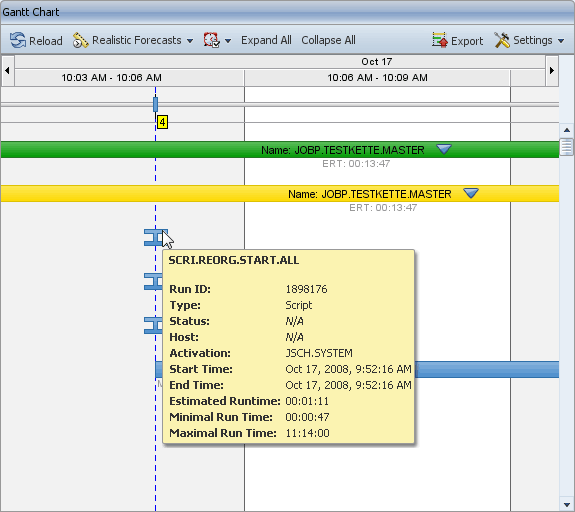Click the vertical scrollbar up arrow

pyautogui.click(x=567, y=130)
